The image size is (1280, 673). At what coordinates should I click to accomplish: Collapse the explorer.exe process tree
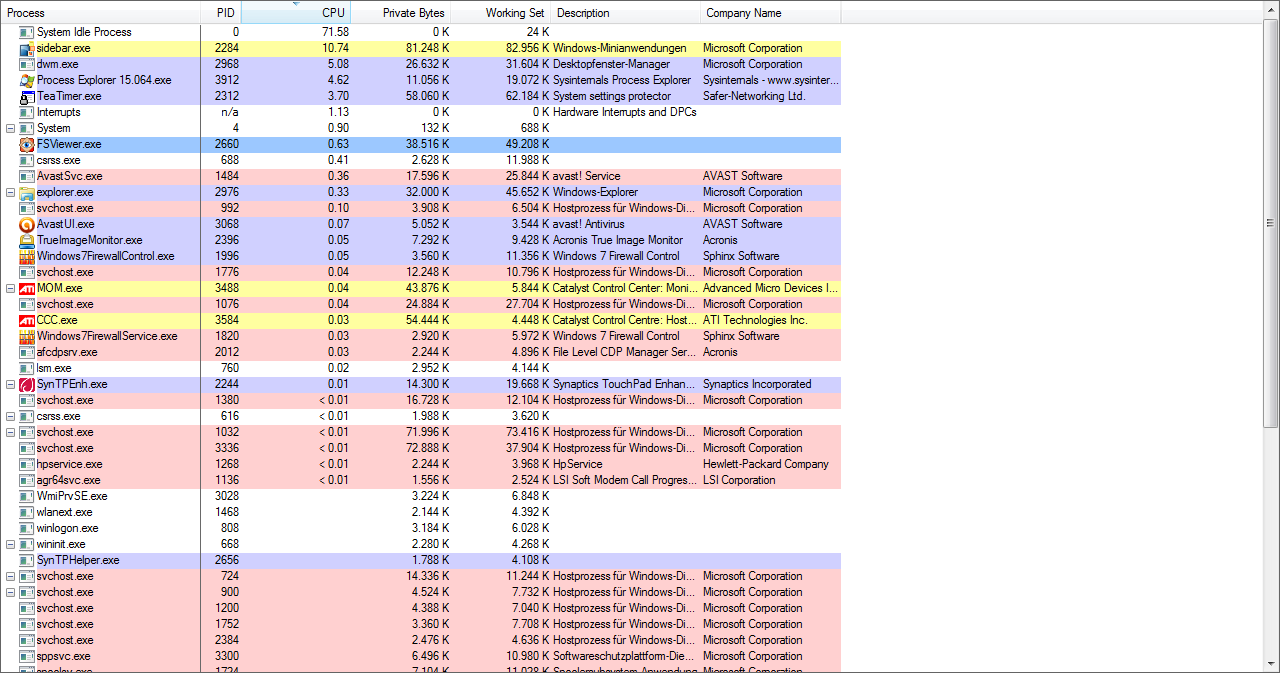(x=10, y=192)
